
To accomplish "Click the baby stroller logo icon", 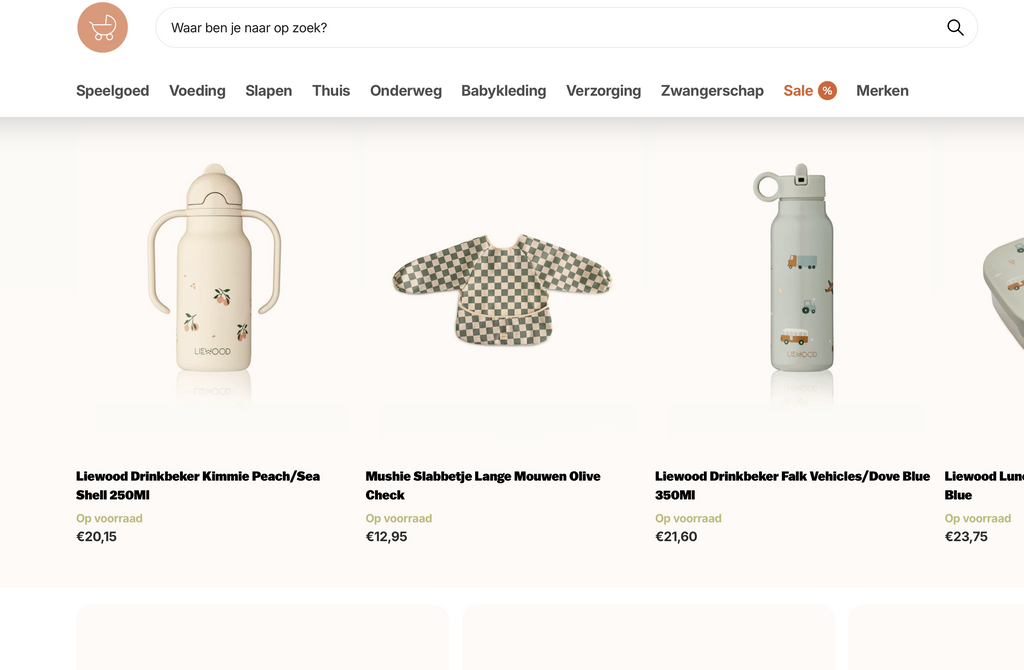I will pyautogui.click(x=102, y=28).
